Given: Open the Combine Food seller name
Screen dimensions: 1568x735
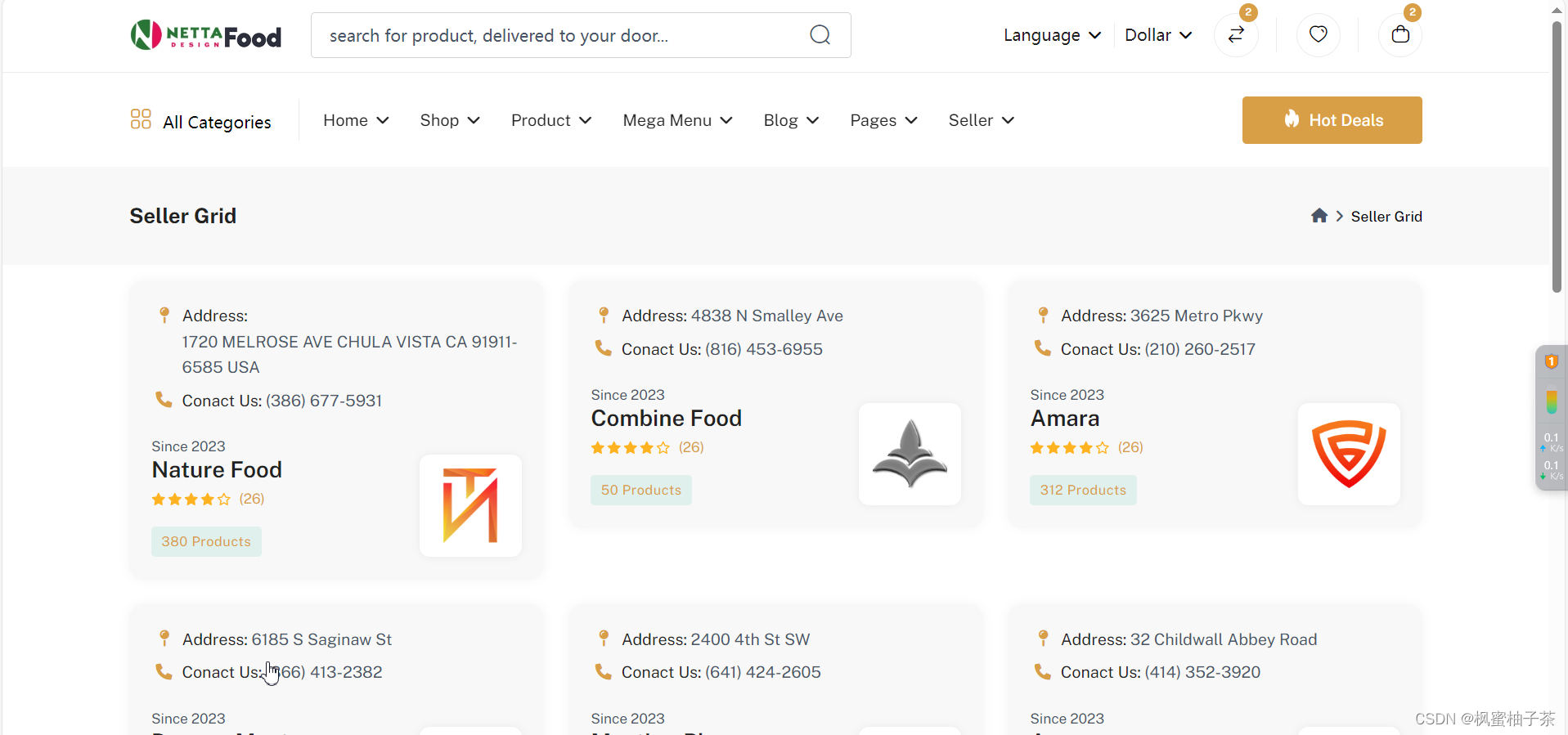Looking at the screenshot, I should tap(667, 418).
